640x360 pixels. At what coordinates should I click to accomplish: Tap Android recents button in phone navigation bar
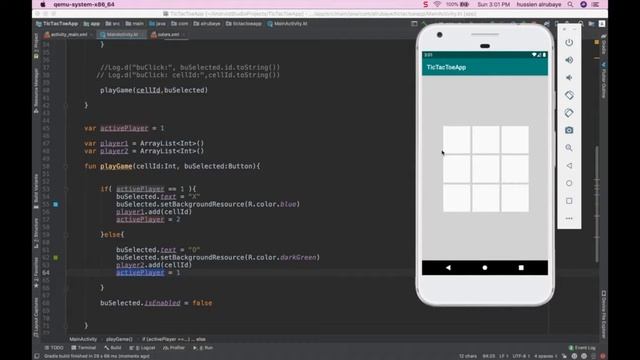pyautogui.click(x=521, y=268)
